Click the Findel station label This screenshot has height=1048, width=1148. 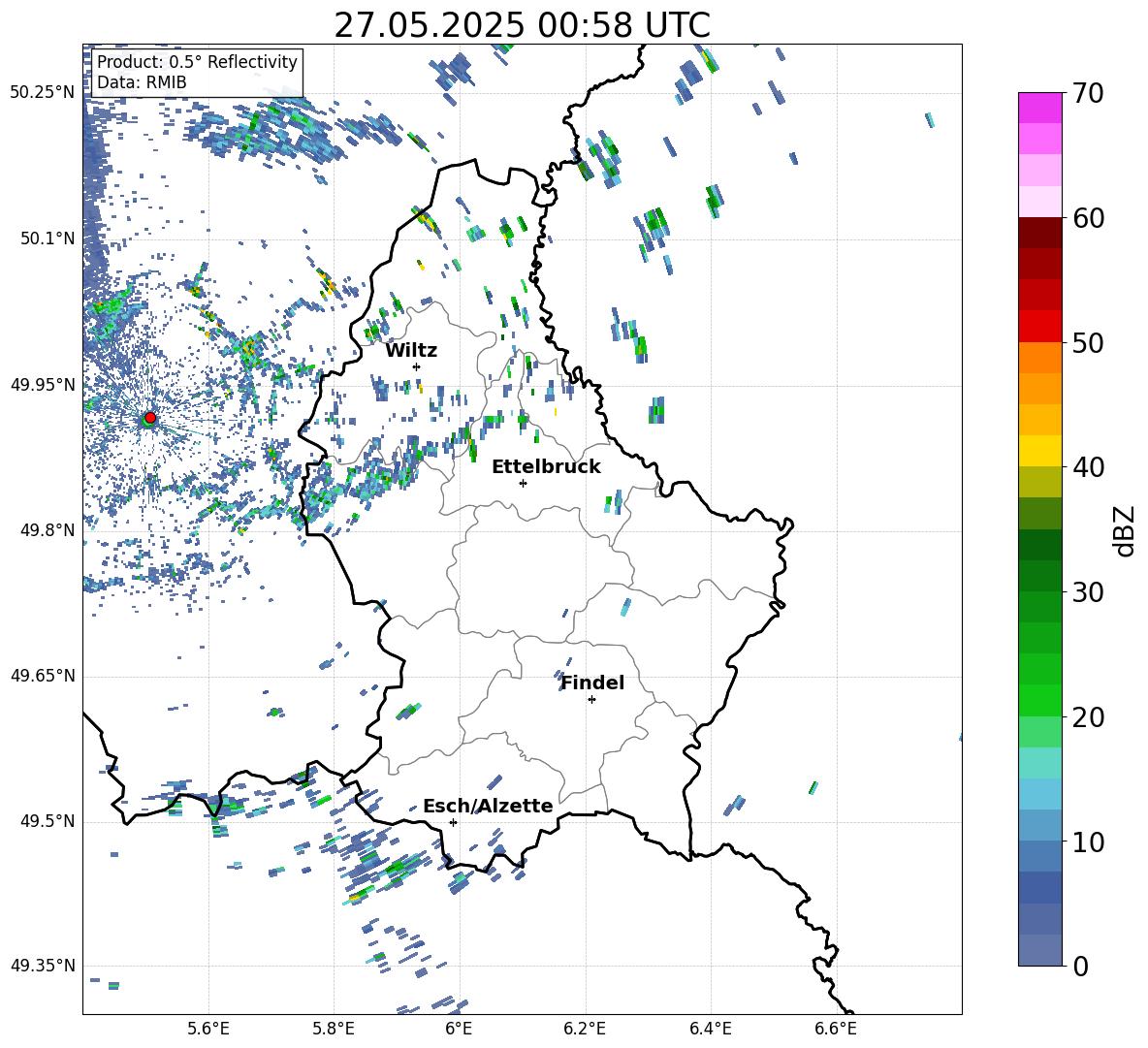tap(592, 683)
